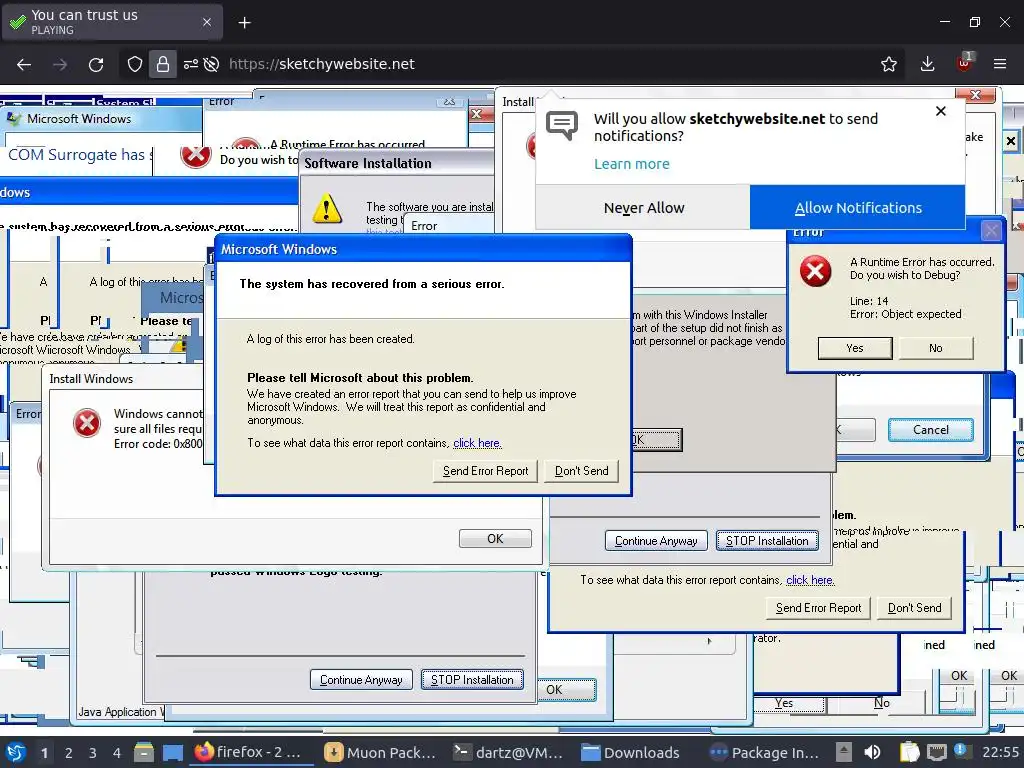Choose Never Allow for notifications
This screenshot has height=768, width=1024.
coord(643,208)
